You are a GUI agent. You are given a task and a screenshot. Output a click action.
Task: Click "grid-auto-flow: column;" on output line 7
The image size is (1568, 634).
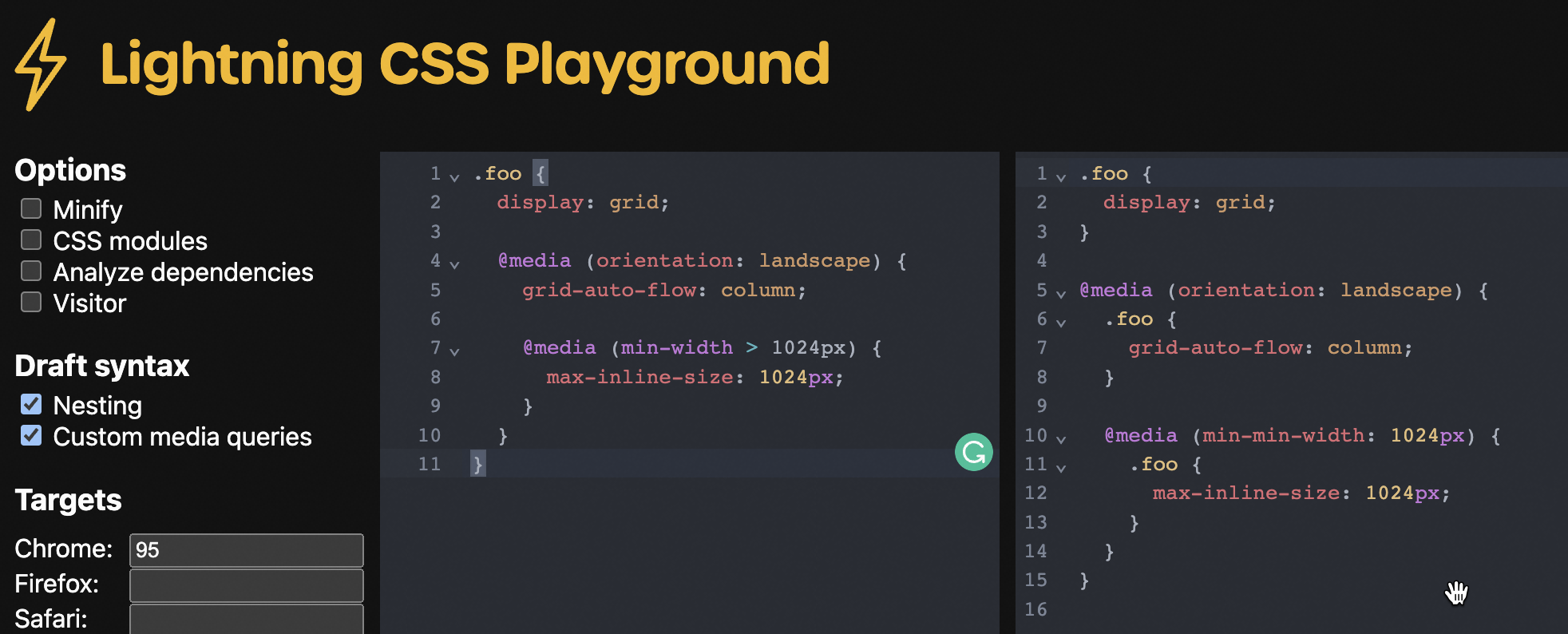click(x=1271, y=348)
